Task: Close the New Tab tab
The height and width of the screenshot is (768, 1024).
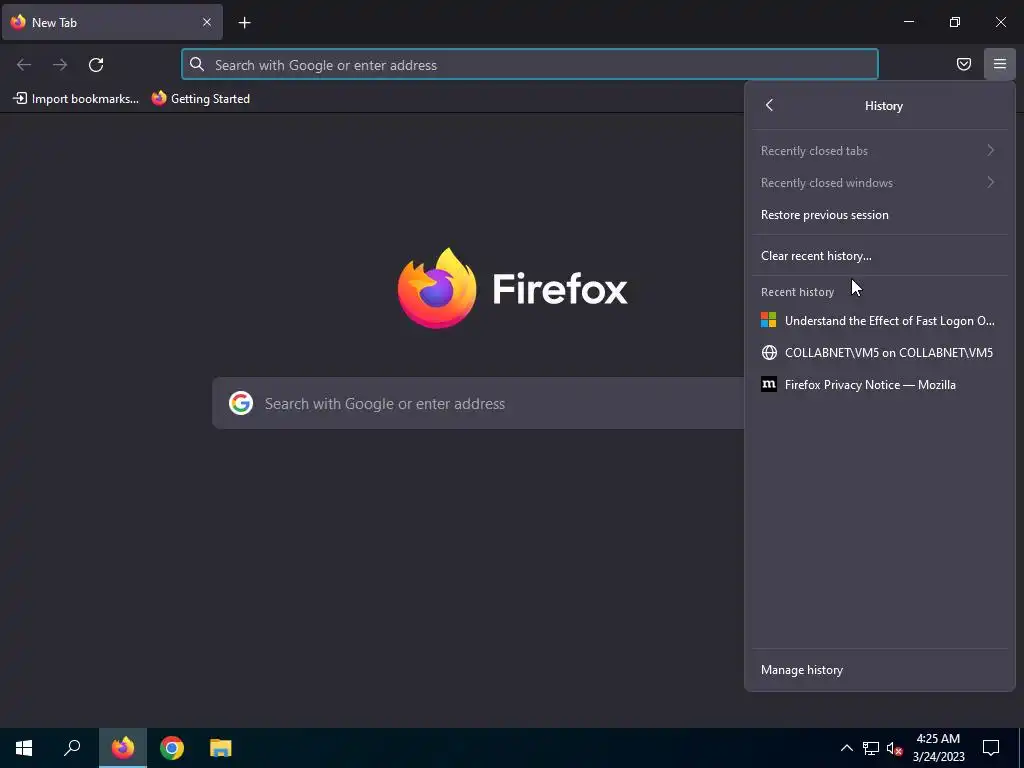Action: [206, 22]
